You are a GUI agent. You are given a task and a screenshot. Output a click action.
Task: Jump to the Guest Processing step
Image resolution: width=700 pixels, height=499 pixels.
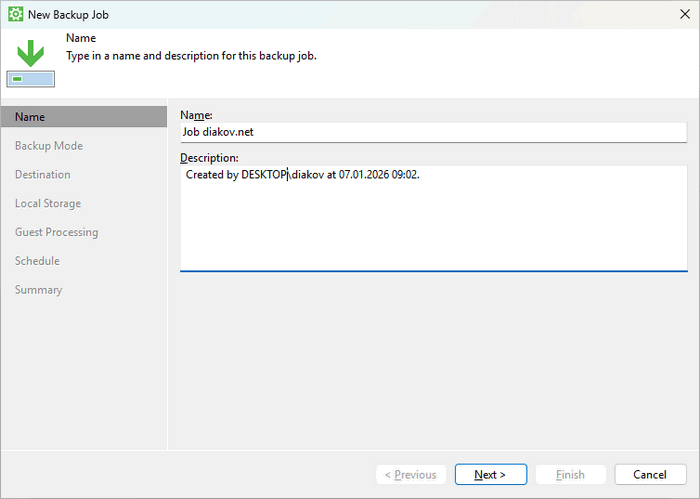[56, 233]
